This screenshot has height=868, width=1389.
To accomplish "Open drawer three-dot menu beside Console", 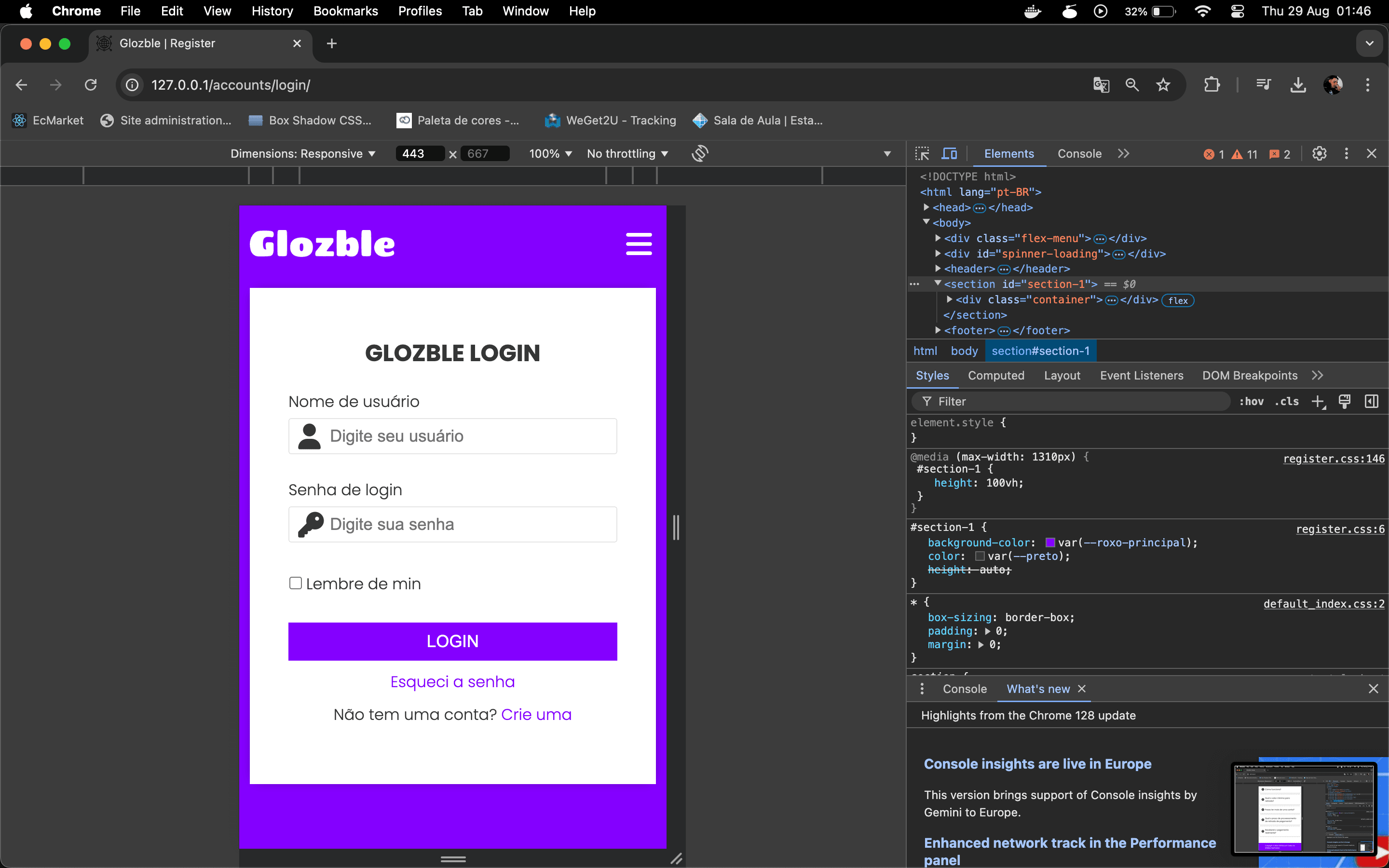I will coord(922,689).
